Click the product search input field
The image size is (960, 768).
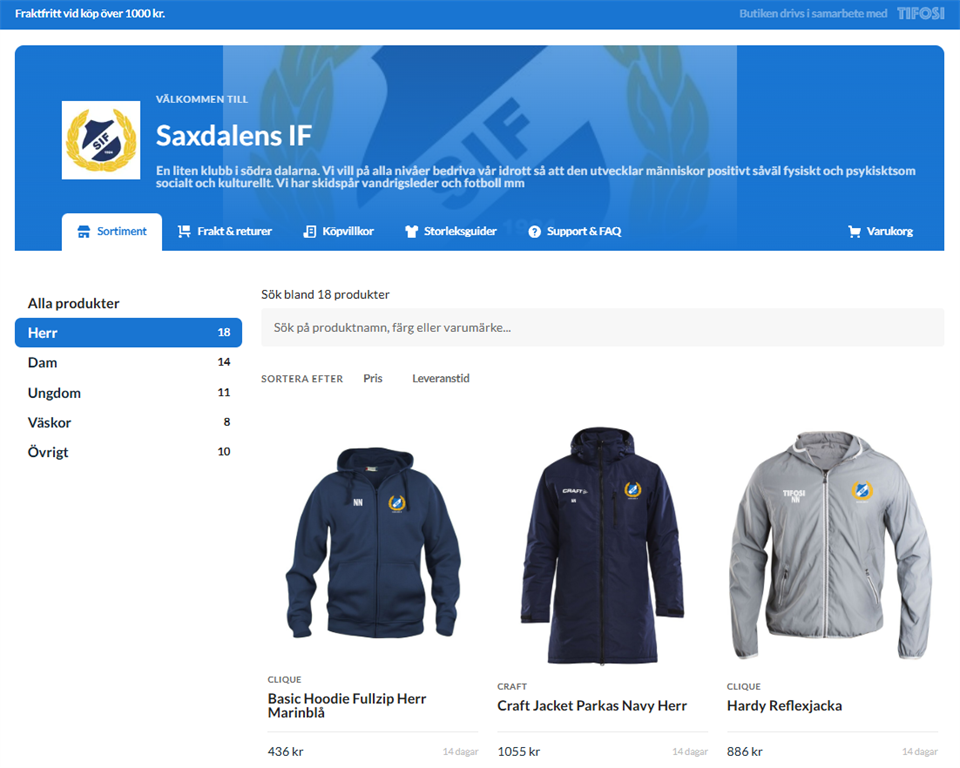click(x=602, y=328)
